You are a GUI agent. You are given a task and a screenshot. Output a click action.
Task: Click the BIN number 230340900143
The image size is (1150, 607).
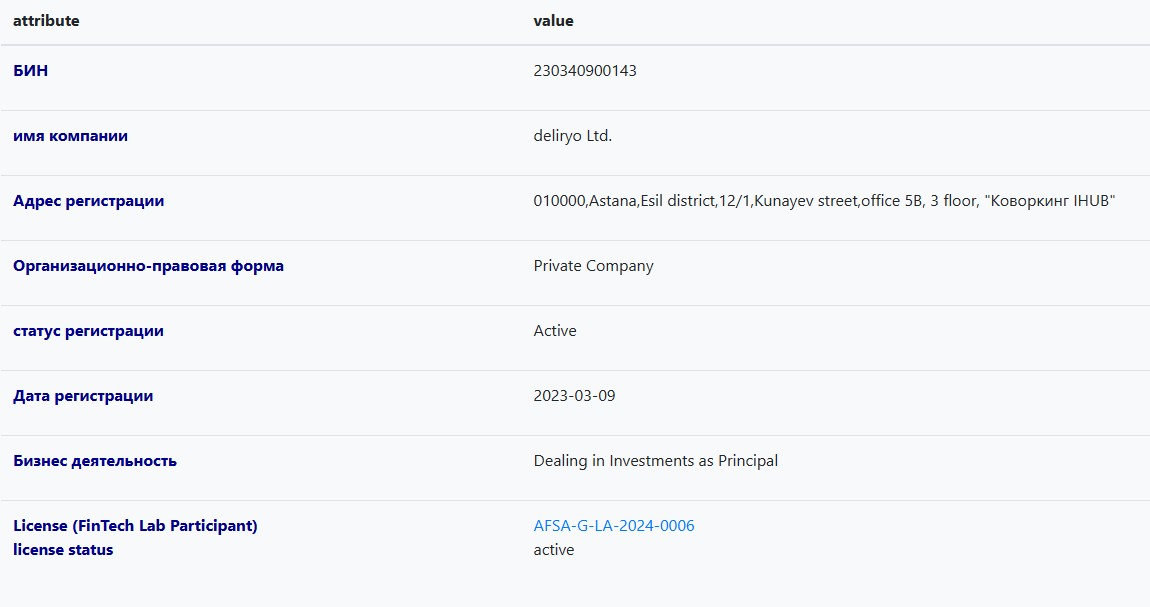pyautogui.click(x=585, y=71)
